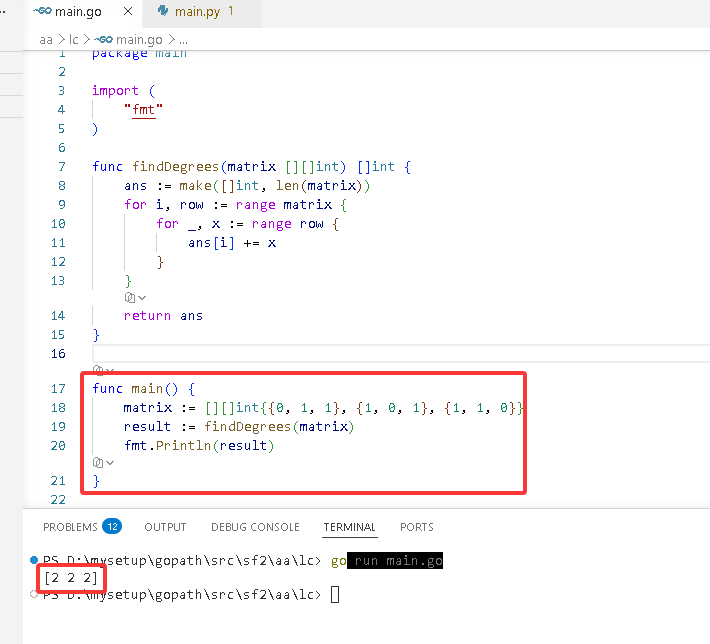Click 'func main()' declaration on line 17

[x=135, y=389]
